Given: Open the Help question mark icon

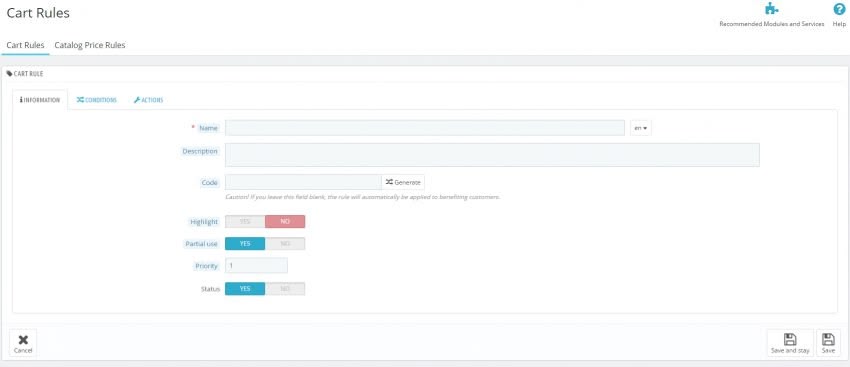Looking at the screenshot, I should tap(839, 9).
